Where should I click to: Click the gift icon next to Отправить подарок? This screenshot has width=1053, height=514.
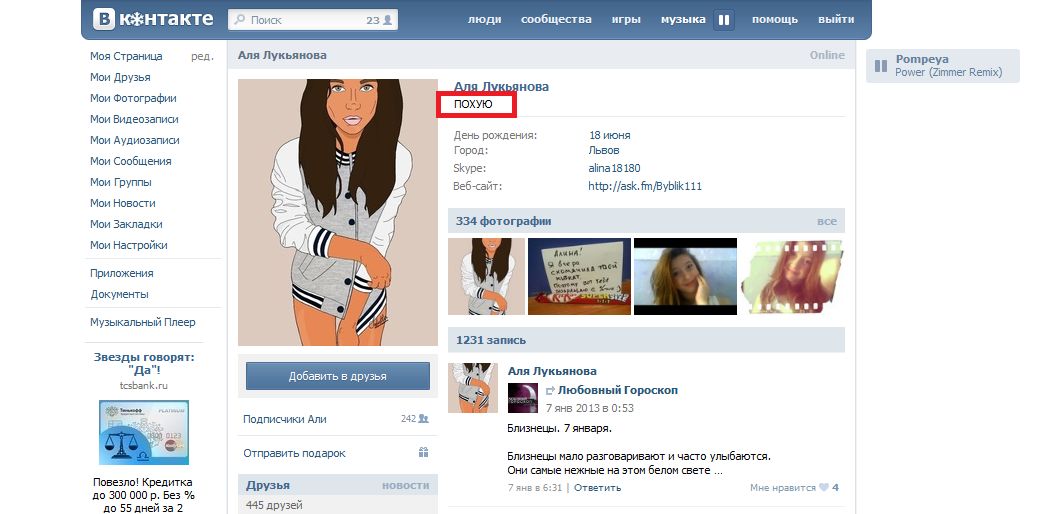point(423,453)
